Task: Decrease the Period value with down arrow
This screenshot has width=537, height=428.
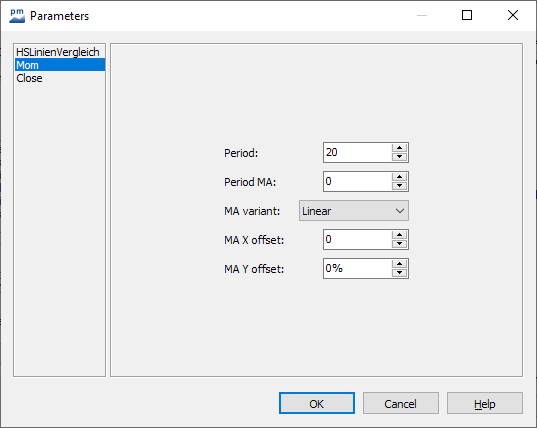Action: [399, 157]
